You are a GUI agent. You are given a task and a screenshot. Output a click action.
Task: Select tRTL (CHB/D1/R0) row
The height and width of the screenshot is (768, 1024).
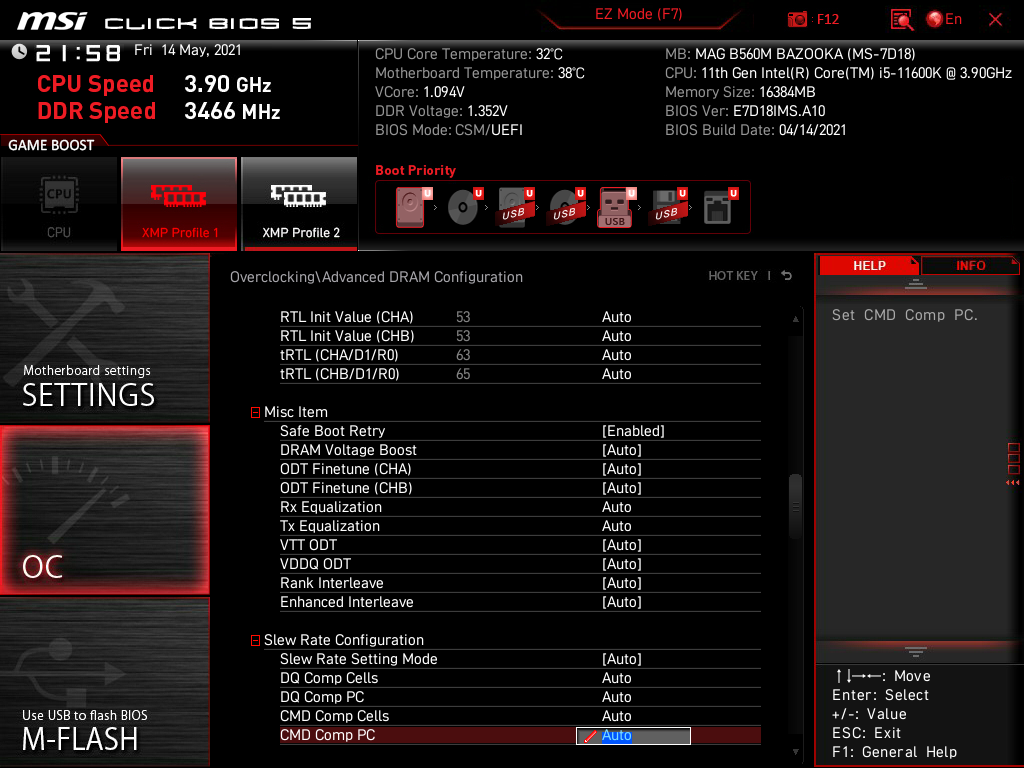click(x=520, y=374)
